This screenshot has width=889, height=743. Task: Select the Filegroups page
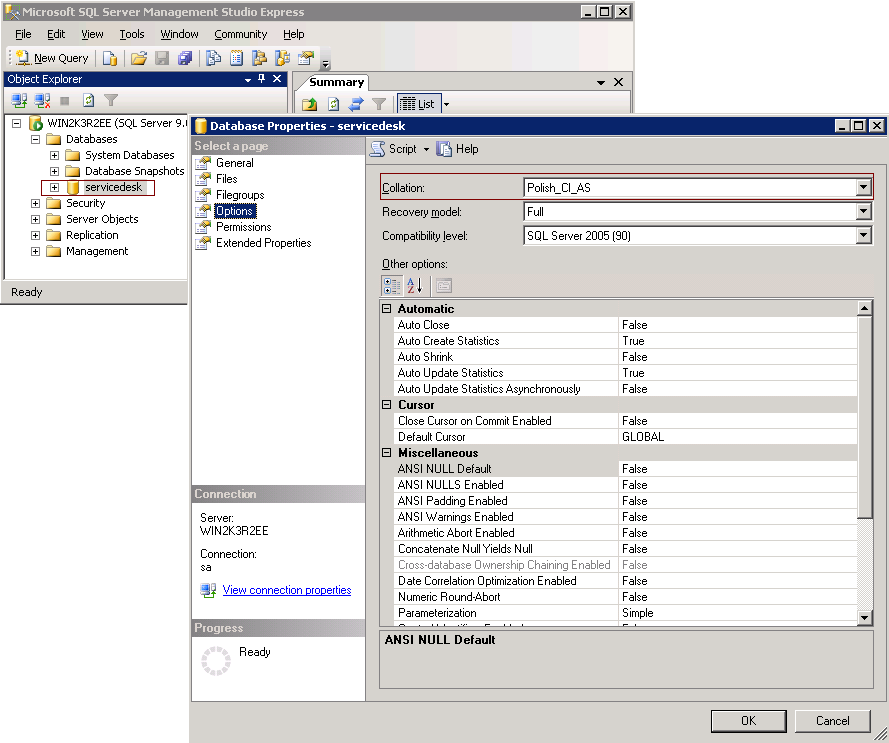[240, 195]
